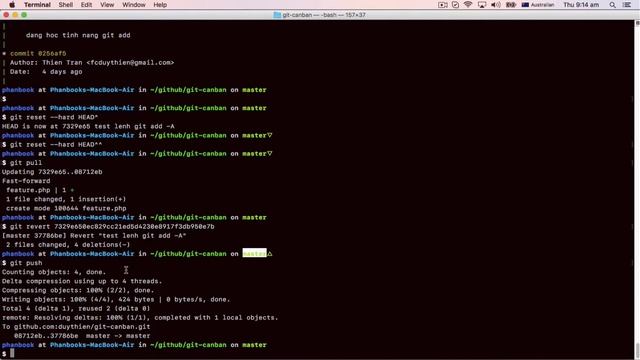Image resolution: width=640 pixels, height=360 pixels.
Task: Click the 'git reset --hard HEAD^^' command
Action: coord(56,144)
